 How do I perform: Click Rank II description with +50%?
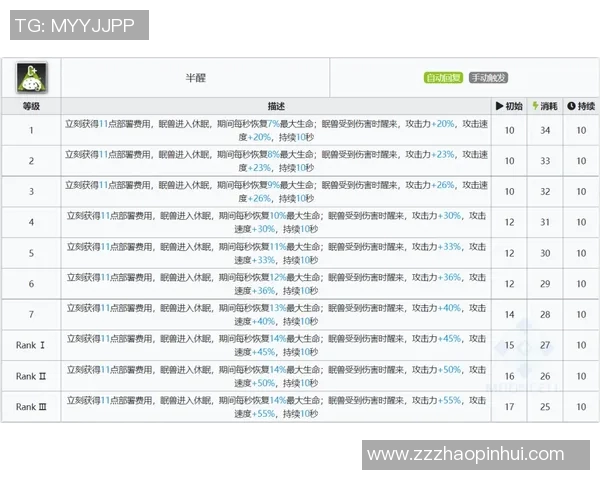point(276,376)
